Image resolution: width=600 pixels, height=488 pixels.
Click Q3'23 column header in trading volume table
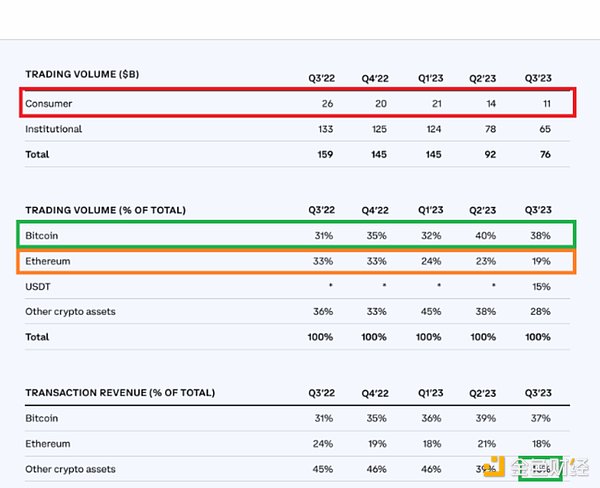coord(537,78)
